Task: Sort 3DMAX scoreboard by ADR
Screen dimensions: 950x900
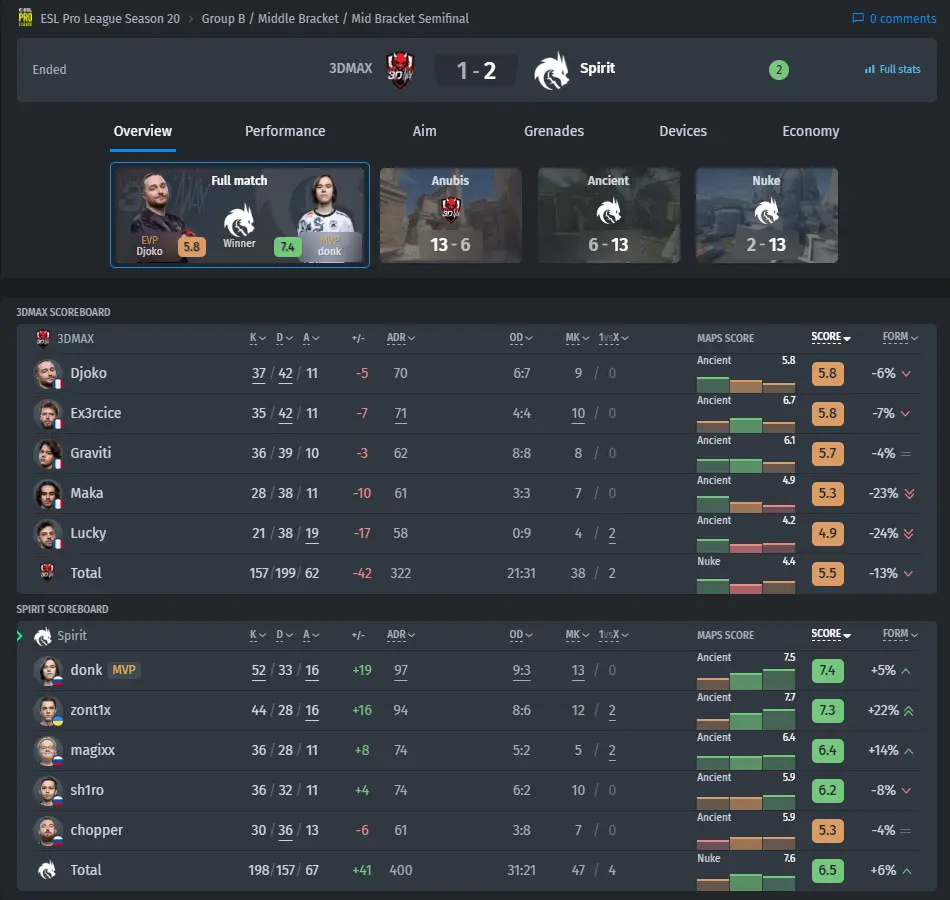Action: pyautogui.click(x=400, y=338)
